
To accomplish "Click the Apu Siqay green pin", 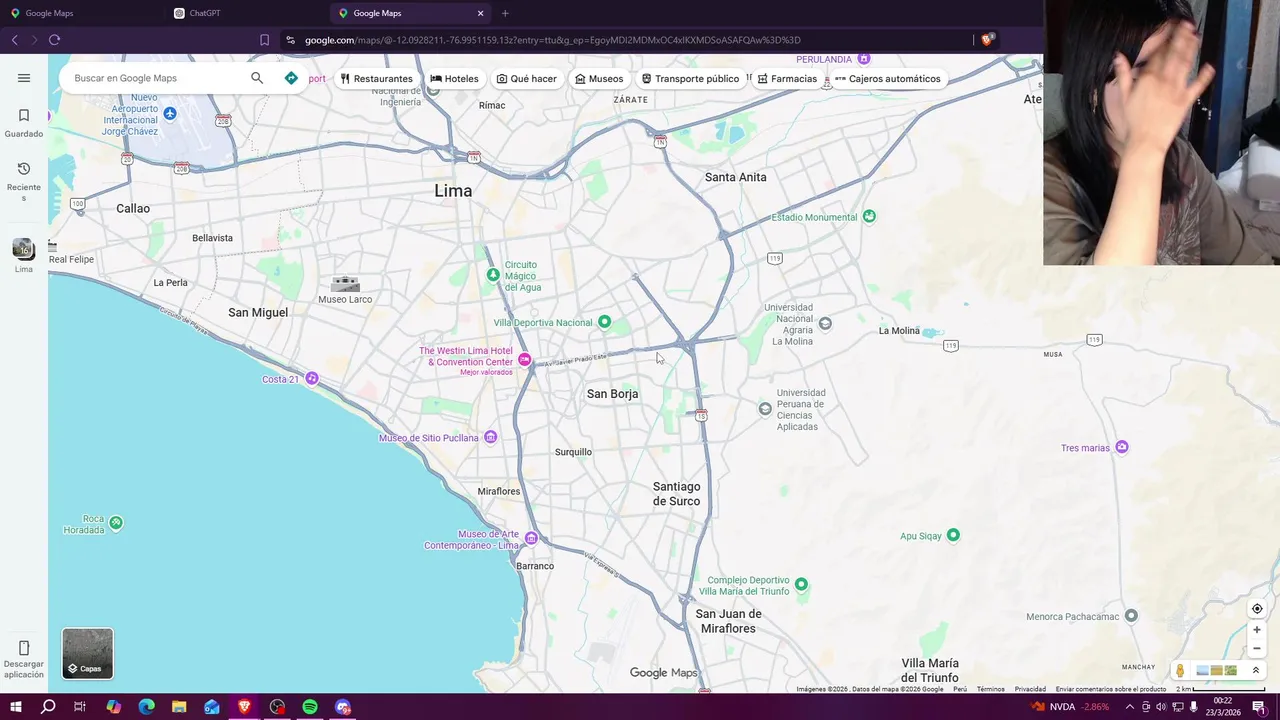I will [x=953, y=535].
